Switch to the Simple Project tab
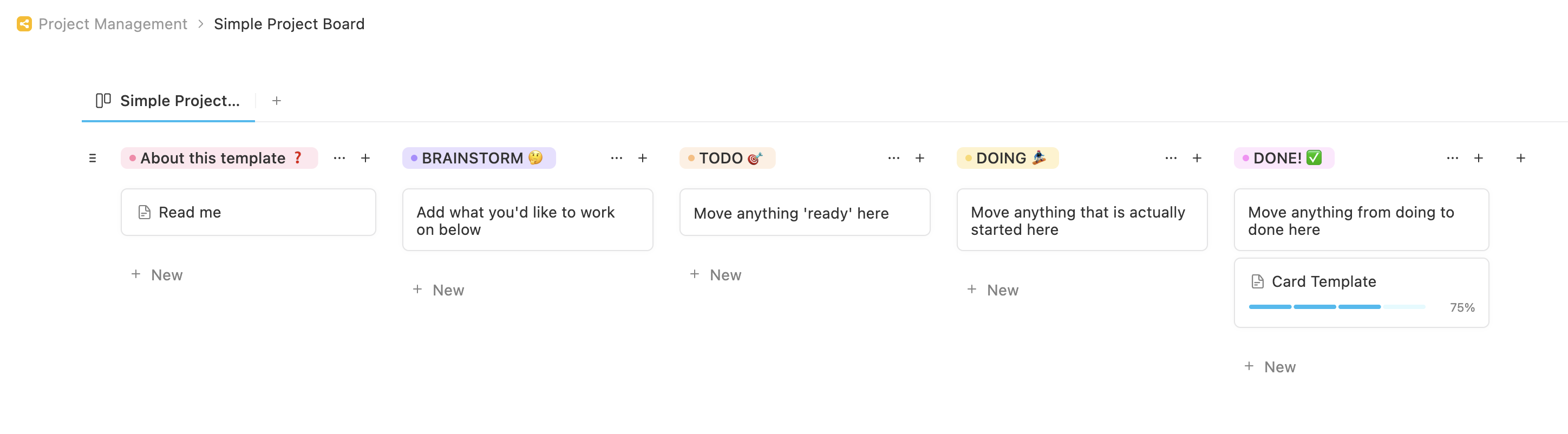 (x=179, y=101)
